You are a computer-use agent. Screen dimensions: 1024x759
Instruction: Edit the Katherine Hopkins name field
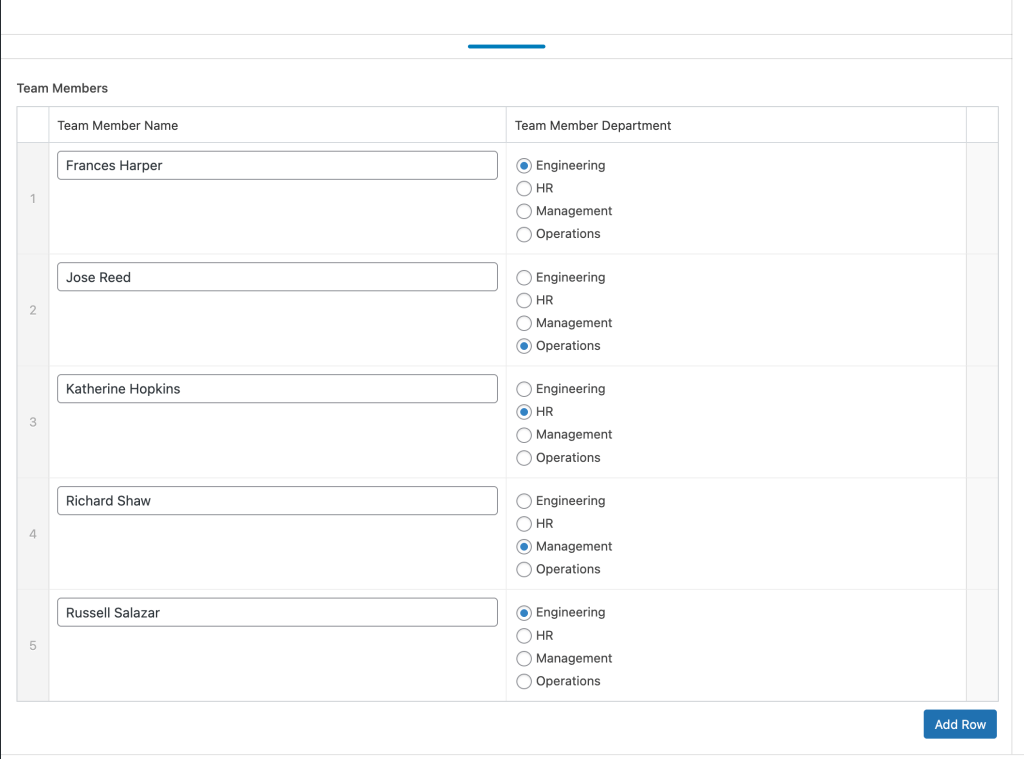pos(277,389)
